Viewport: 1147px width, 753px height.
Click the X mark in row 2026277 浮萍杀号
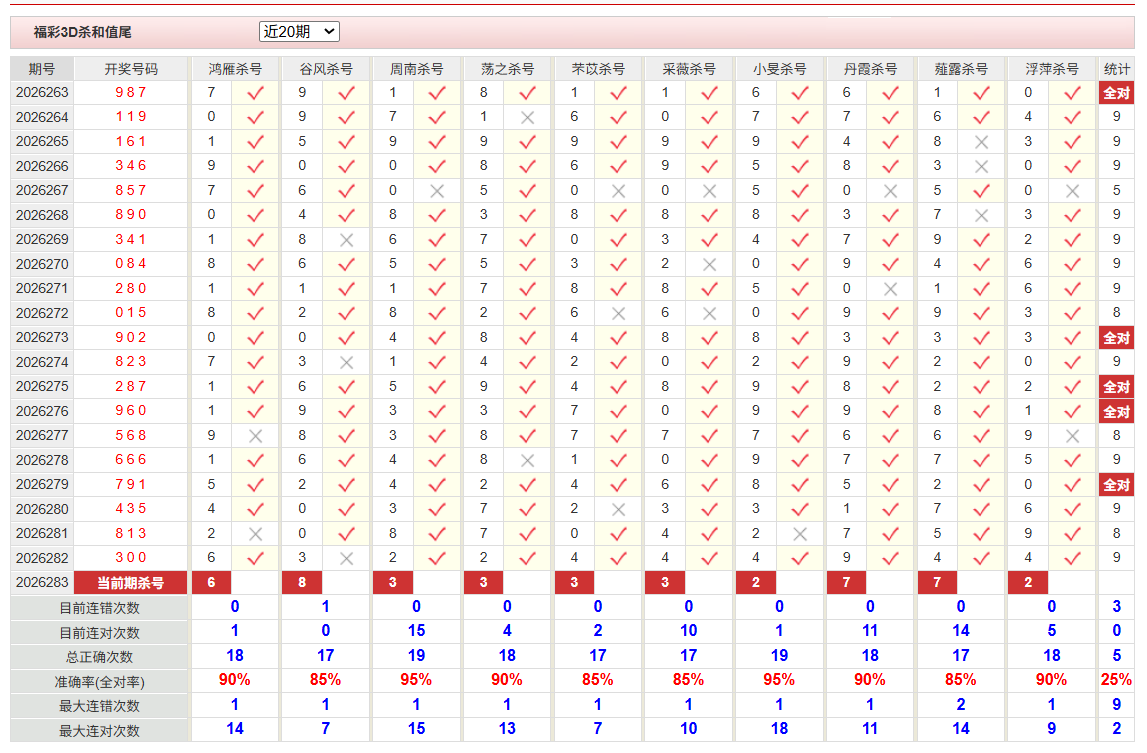[x=1072, y=436]
